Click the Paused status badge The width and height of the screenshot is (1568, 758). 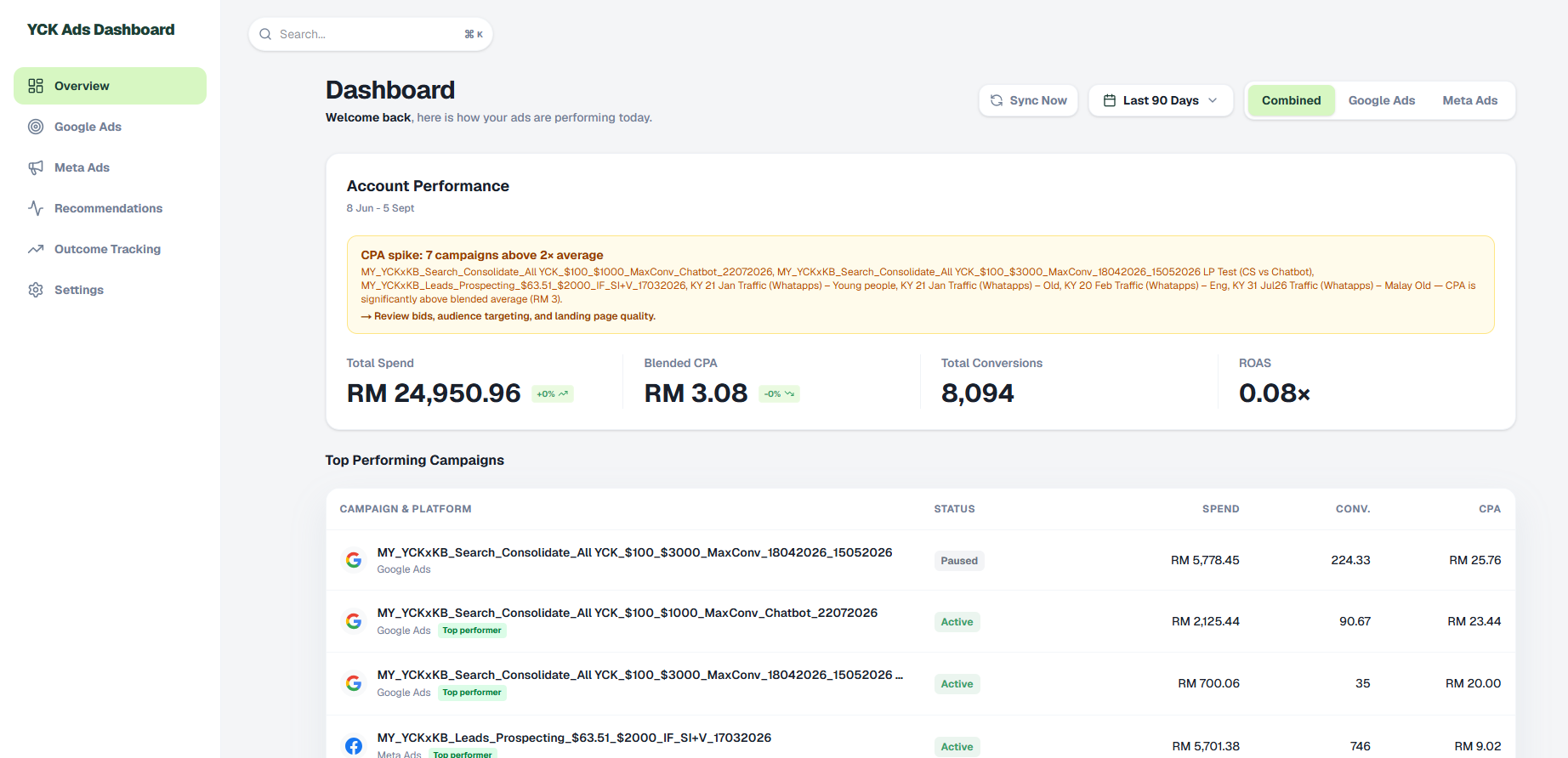[x=959, y=561]
